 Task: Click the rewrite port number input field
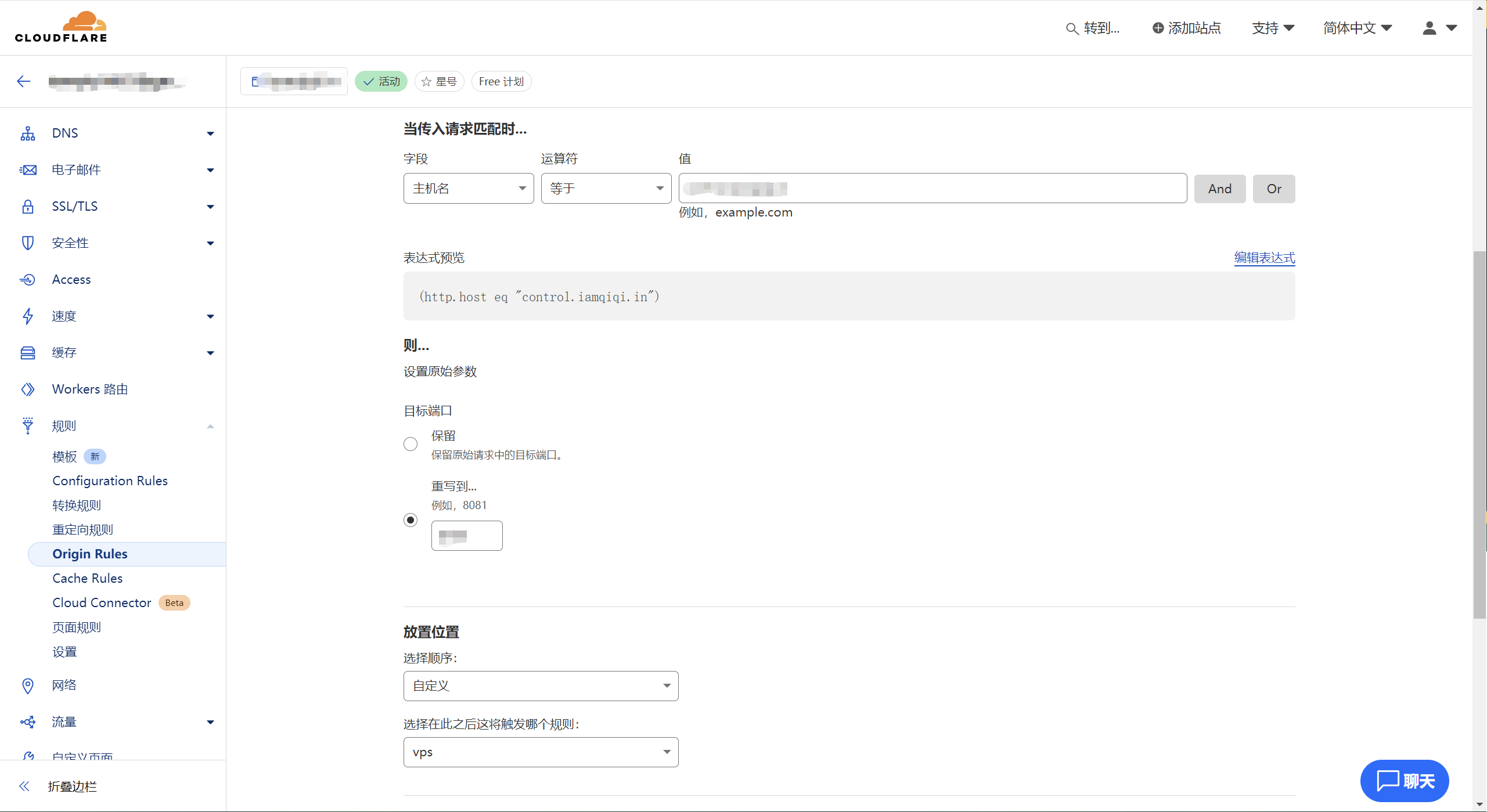click(x=467, y=536)
